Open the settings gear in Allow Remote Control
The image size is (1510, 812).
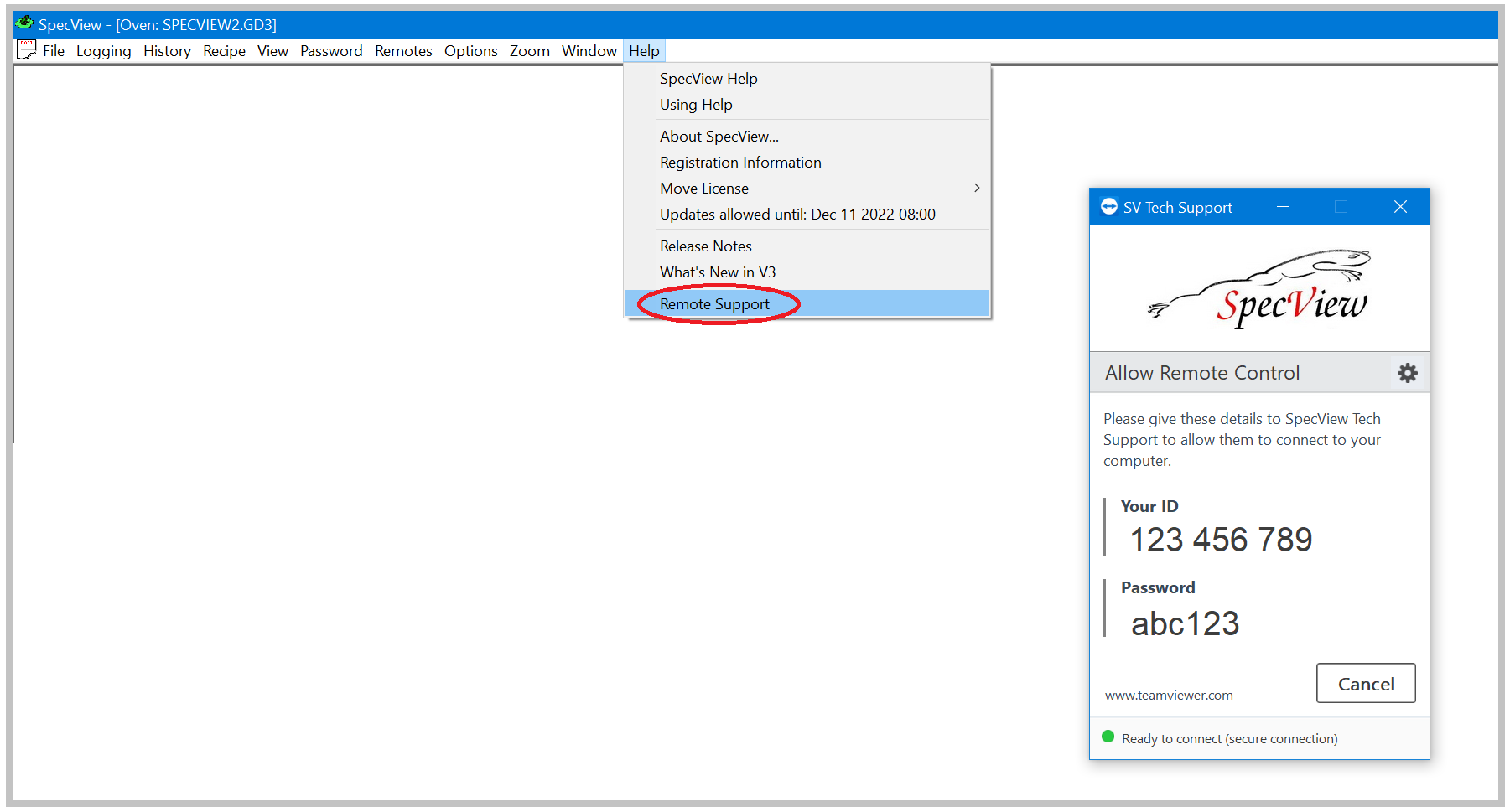coord(1406,372)
